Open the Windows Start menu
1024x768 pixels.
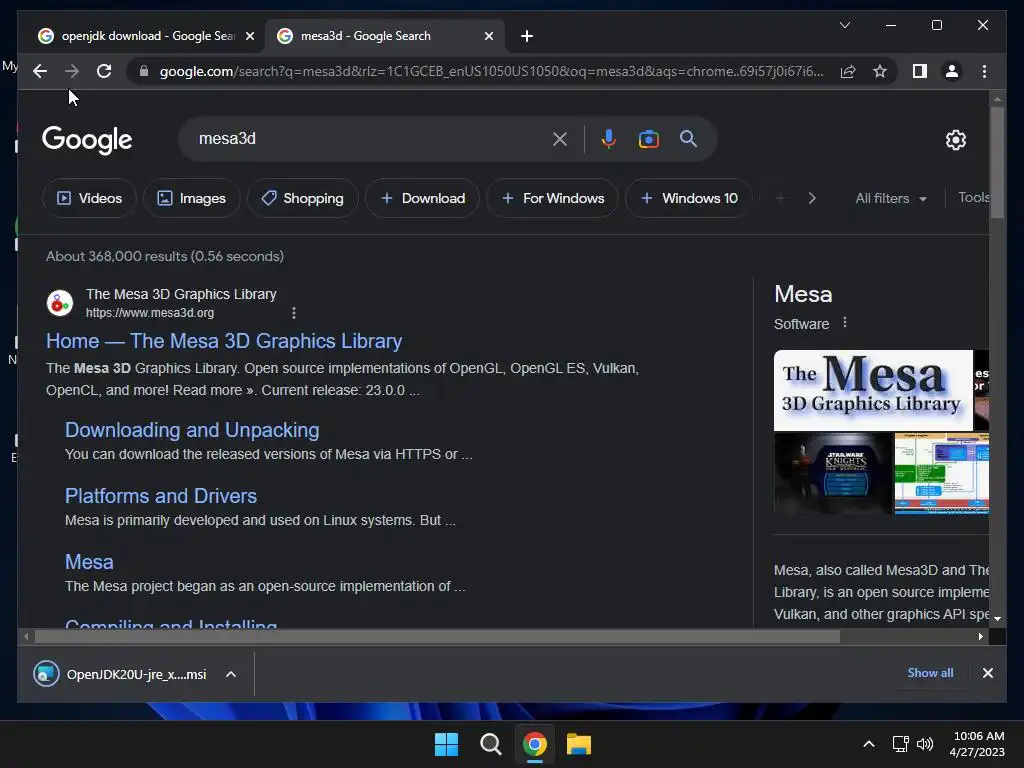pyautogui.click(x=447, y=744)
